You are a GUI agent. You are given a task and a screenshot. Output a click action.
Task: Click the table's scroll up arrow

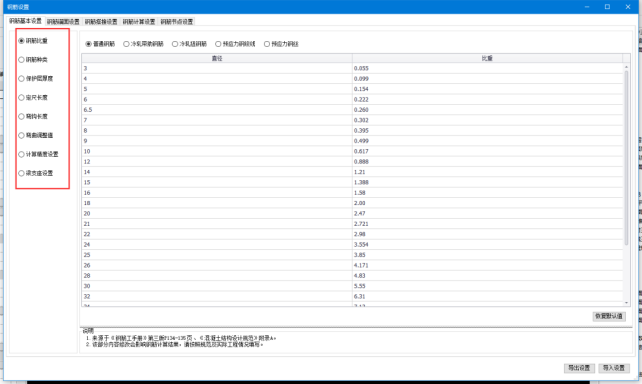[626, 67]
